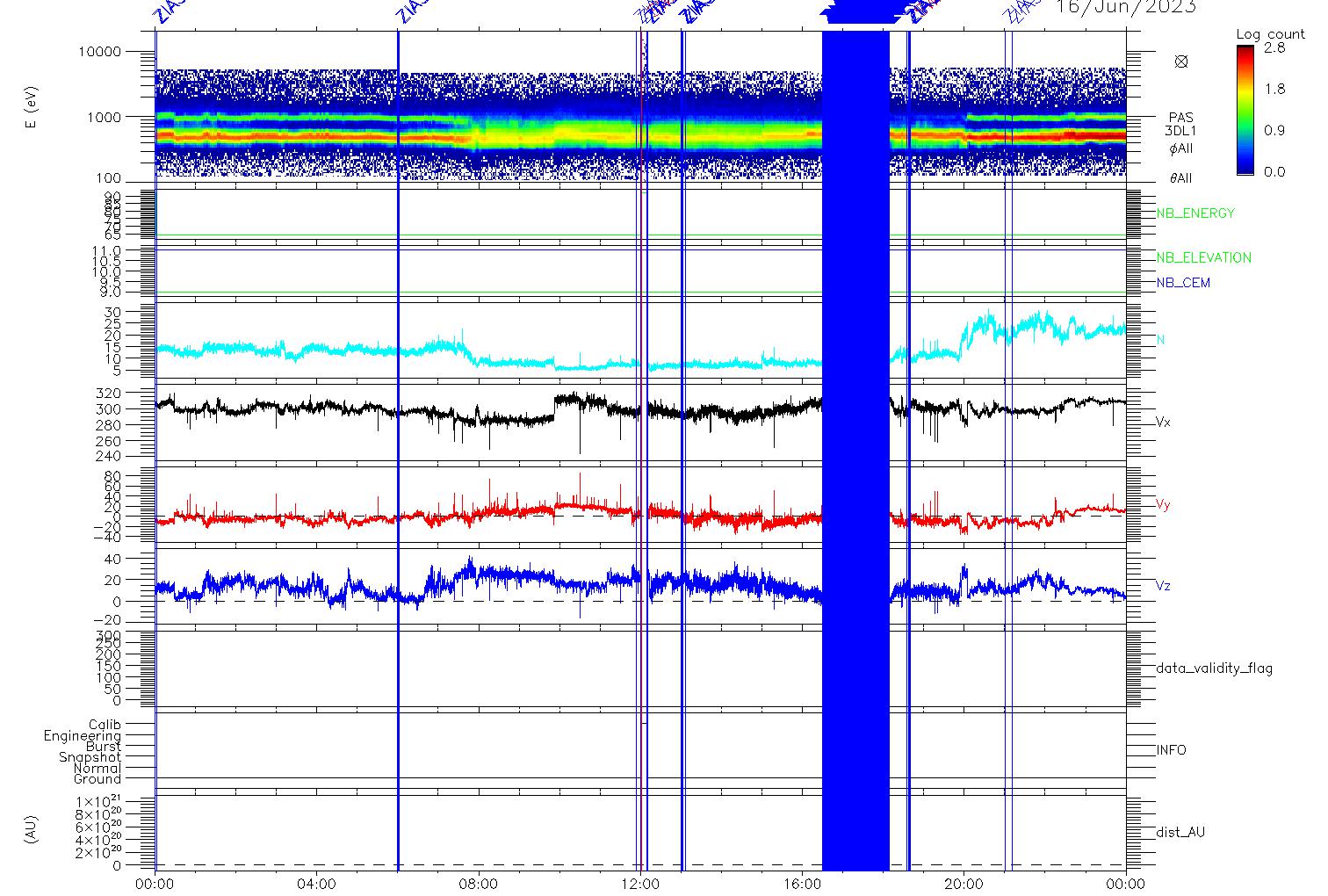The height and width of the screenshot is (896, 1328).
Task: Select the 0.9 color bar value
Action: click(x=1274, y=130)
